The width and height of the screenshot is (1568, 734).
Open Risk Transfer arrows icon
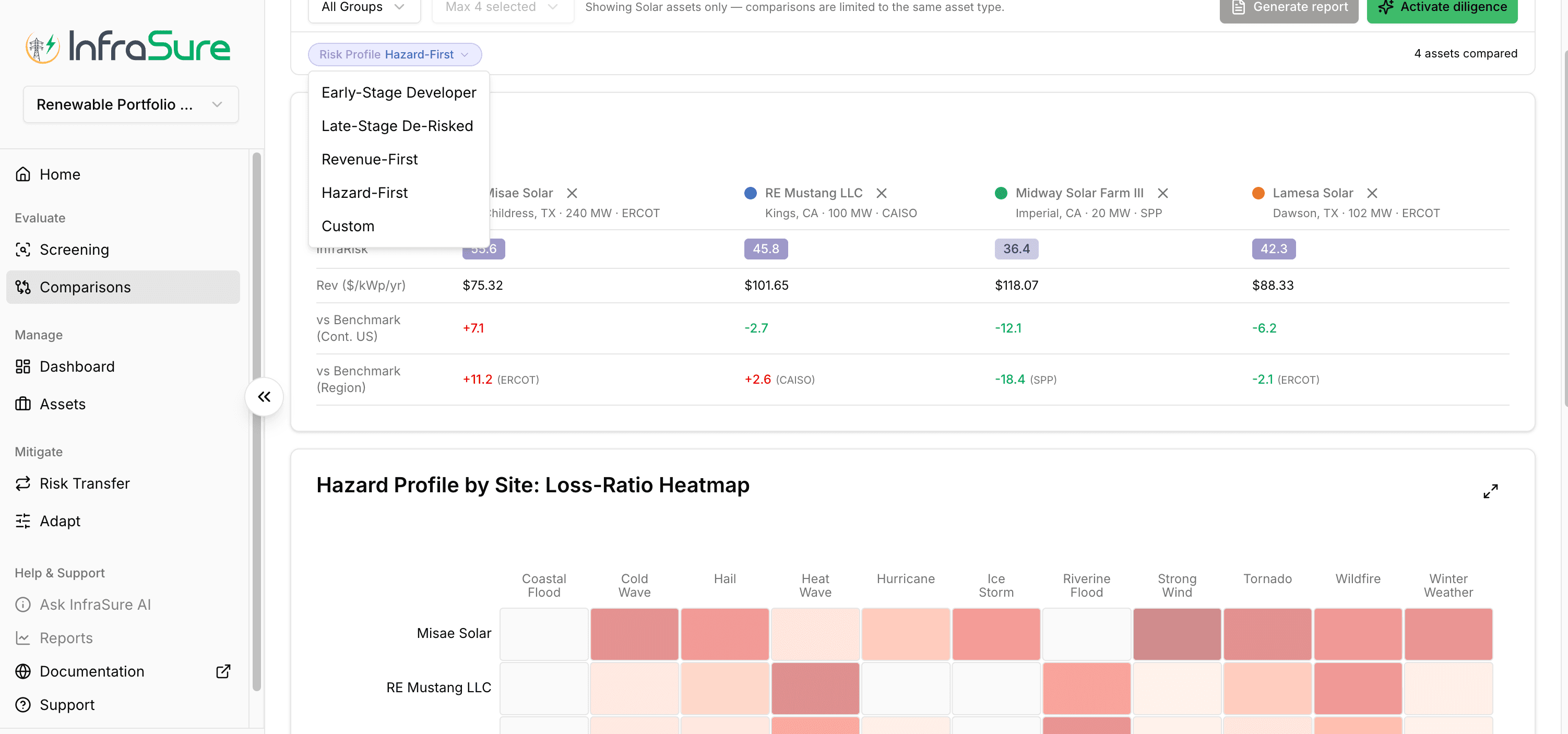click(x=23, y=483)
